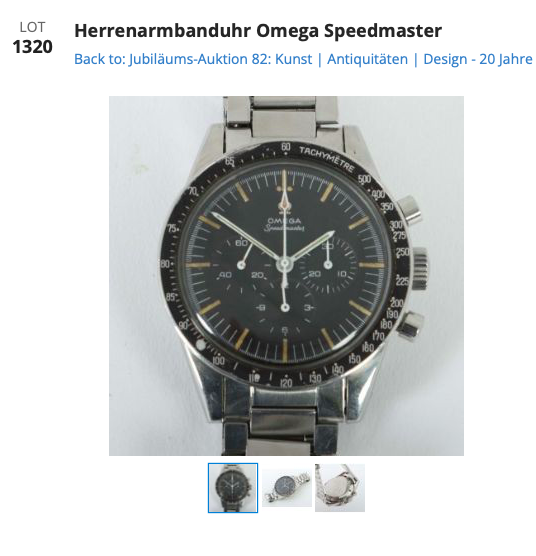Click the Antiquitäten word in the link
Image resolution: width=536 pixels, height=556 pixels.
pyautogui.click(x=367, y=59)
